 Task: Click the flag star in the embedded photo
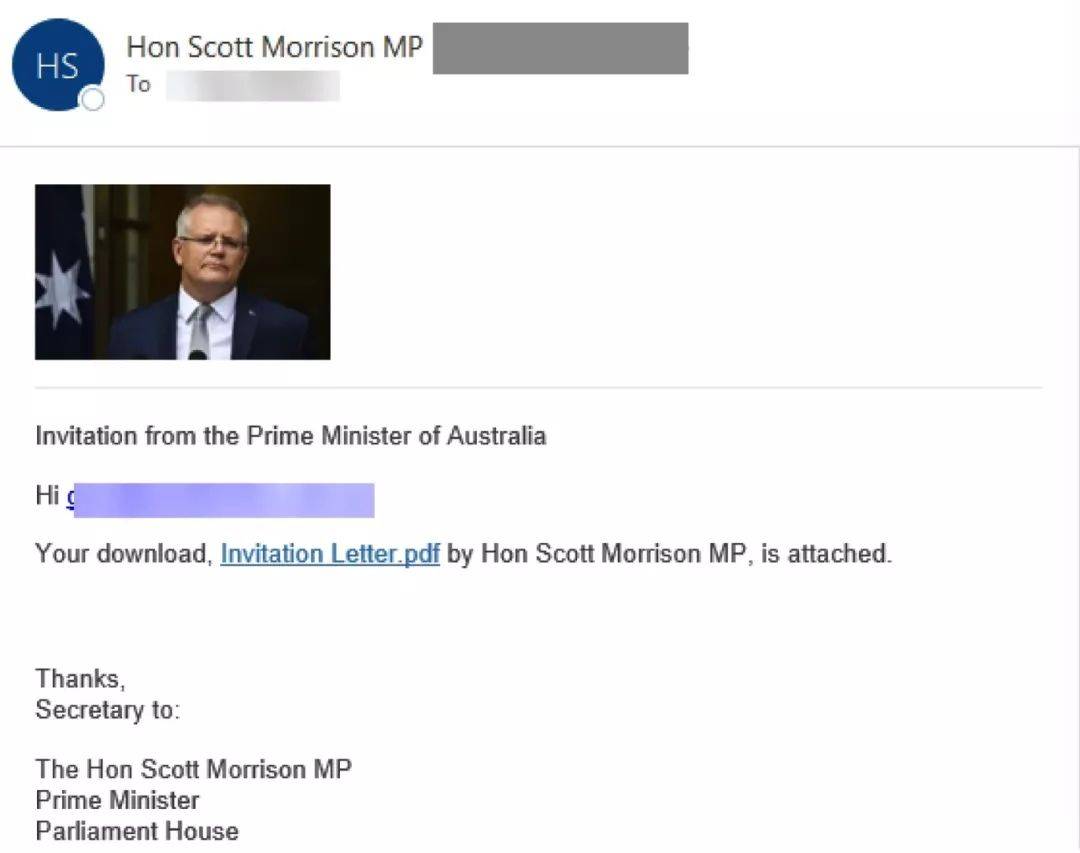(x=62, y=289)
